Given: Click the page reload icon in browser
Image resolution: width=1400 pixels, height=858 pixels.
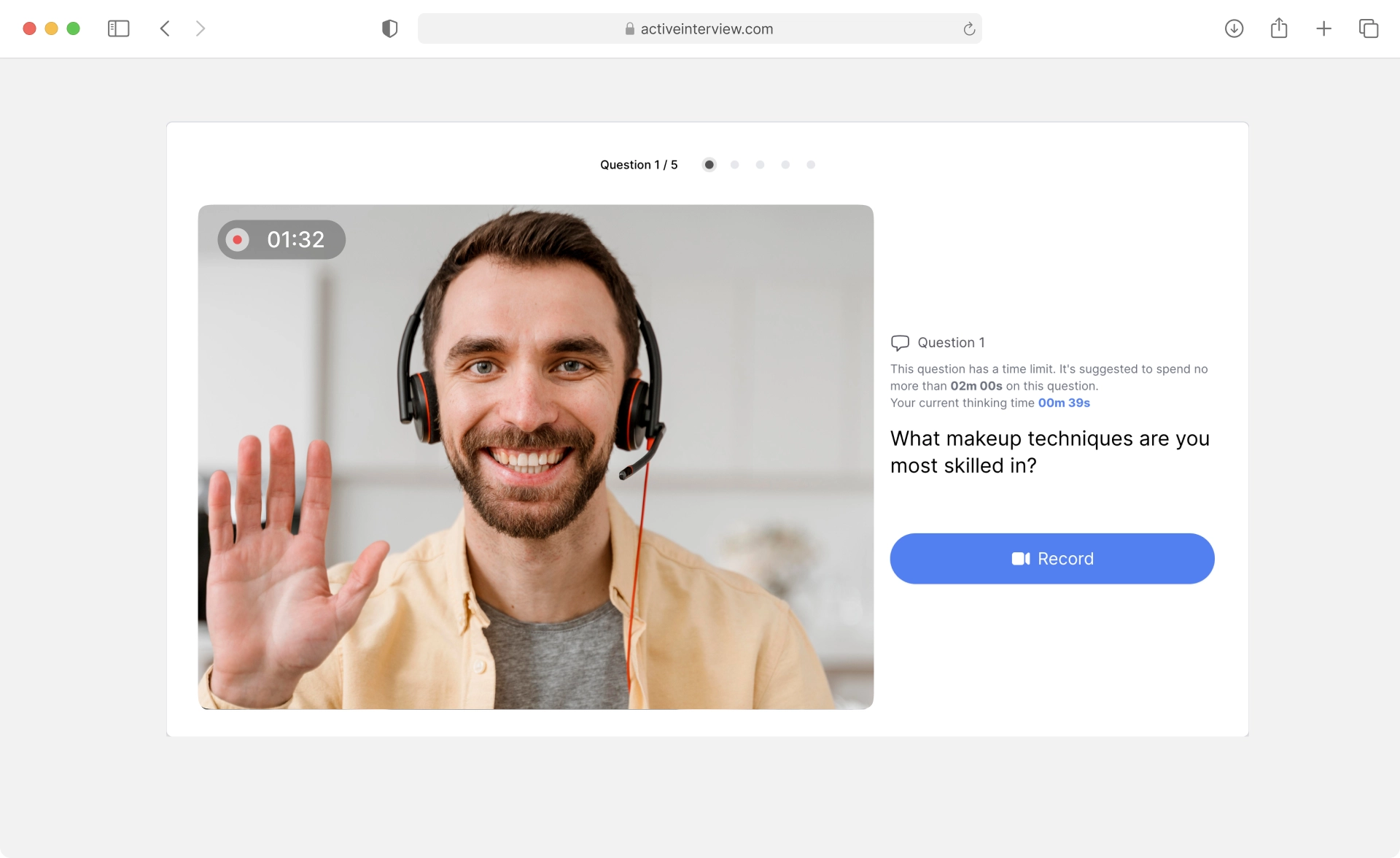Looking at the screenshot, I should 969,28.
